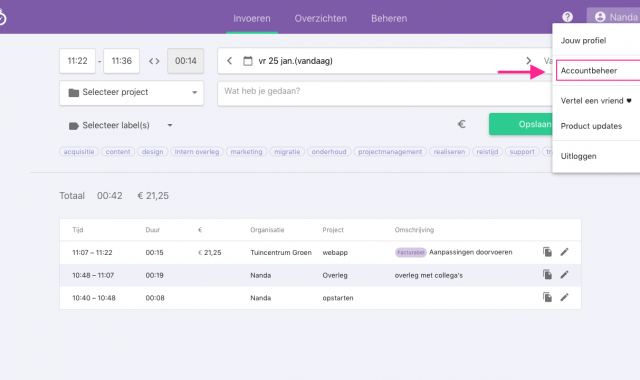Copy the 10:40 – 10:48 opstarten entry
The image size is (640, 380).
click(547, 297)
